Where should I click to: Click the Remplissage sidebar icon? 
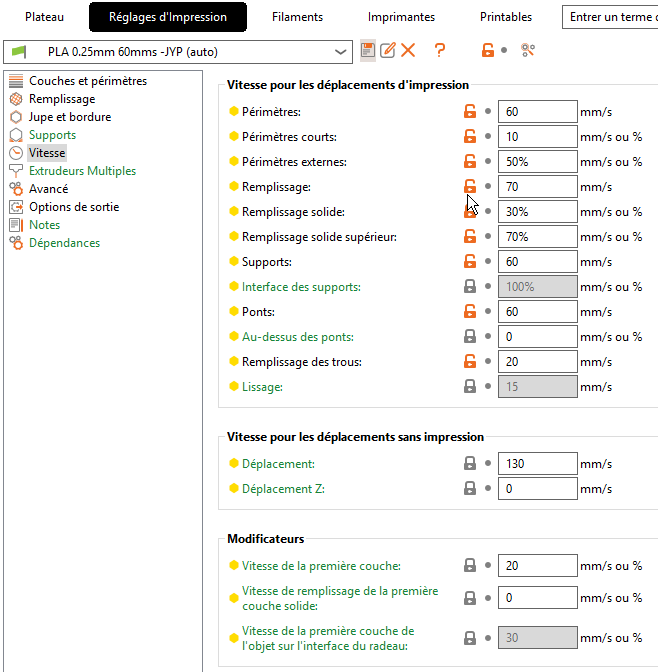click(16, 99)
